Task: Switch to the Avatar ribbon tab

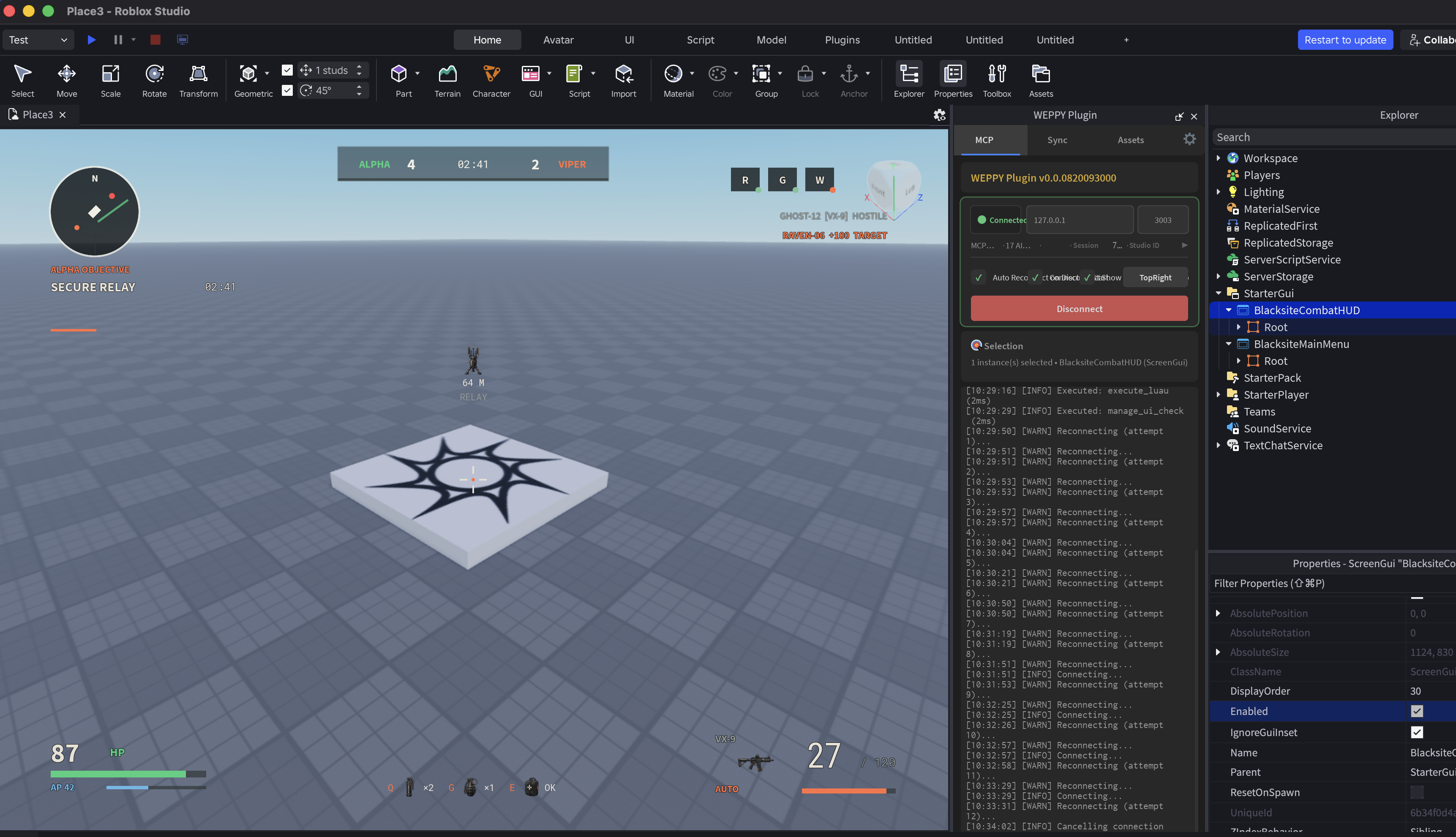Action: tap(558, 40)
